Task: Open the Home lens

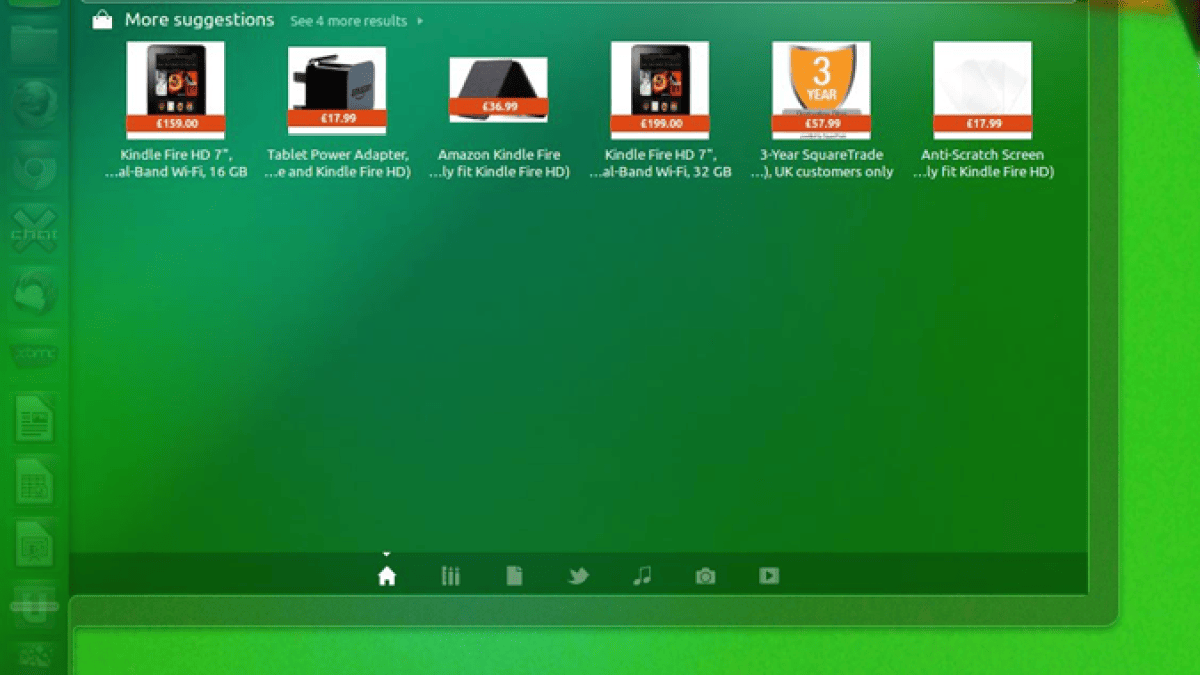Action: pyautogui.click(x=386, y=576)
